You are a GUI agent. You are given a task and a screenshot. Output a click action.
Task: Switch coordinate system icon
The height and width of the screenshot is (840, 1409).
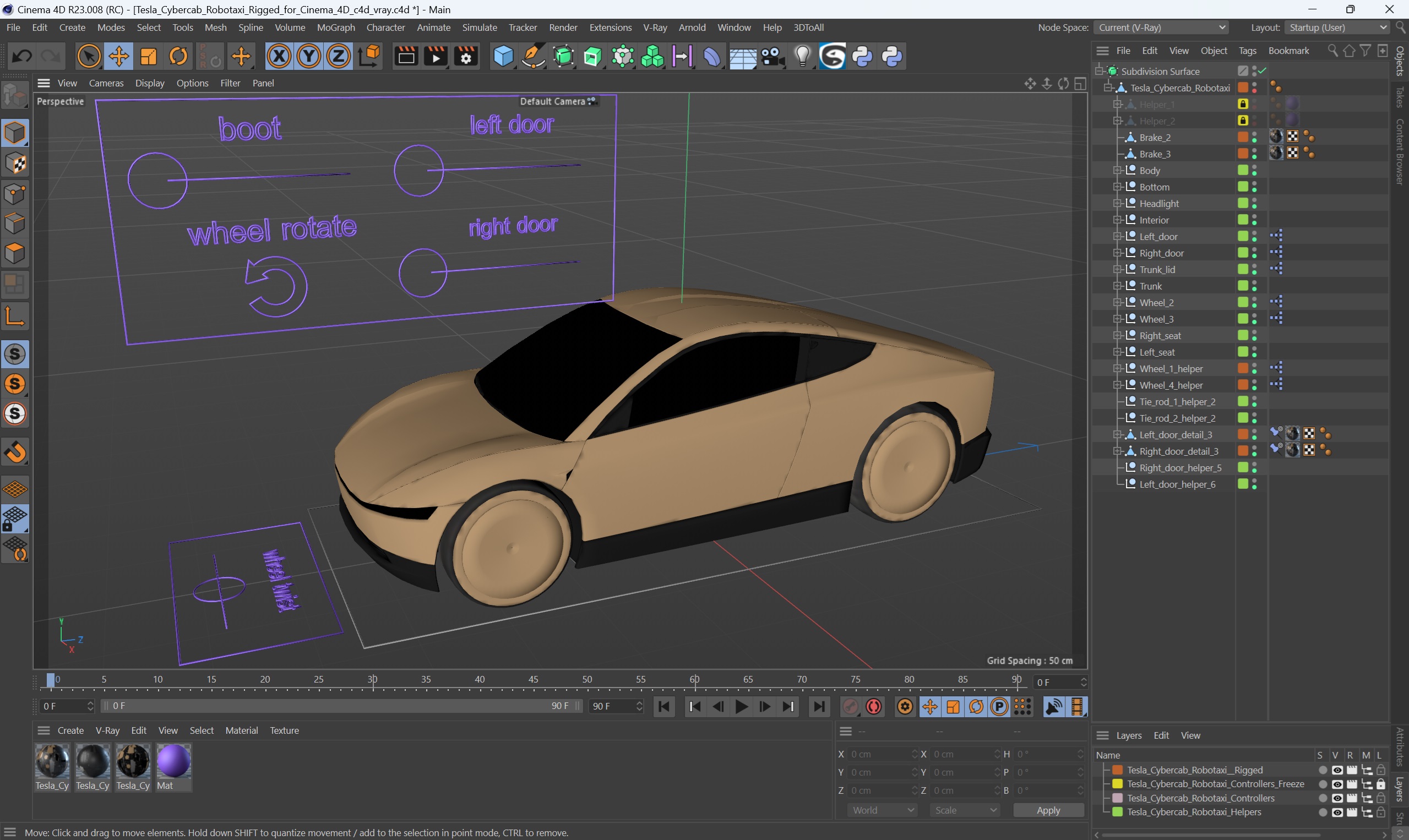(x=368, y=57)
